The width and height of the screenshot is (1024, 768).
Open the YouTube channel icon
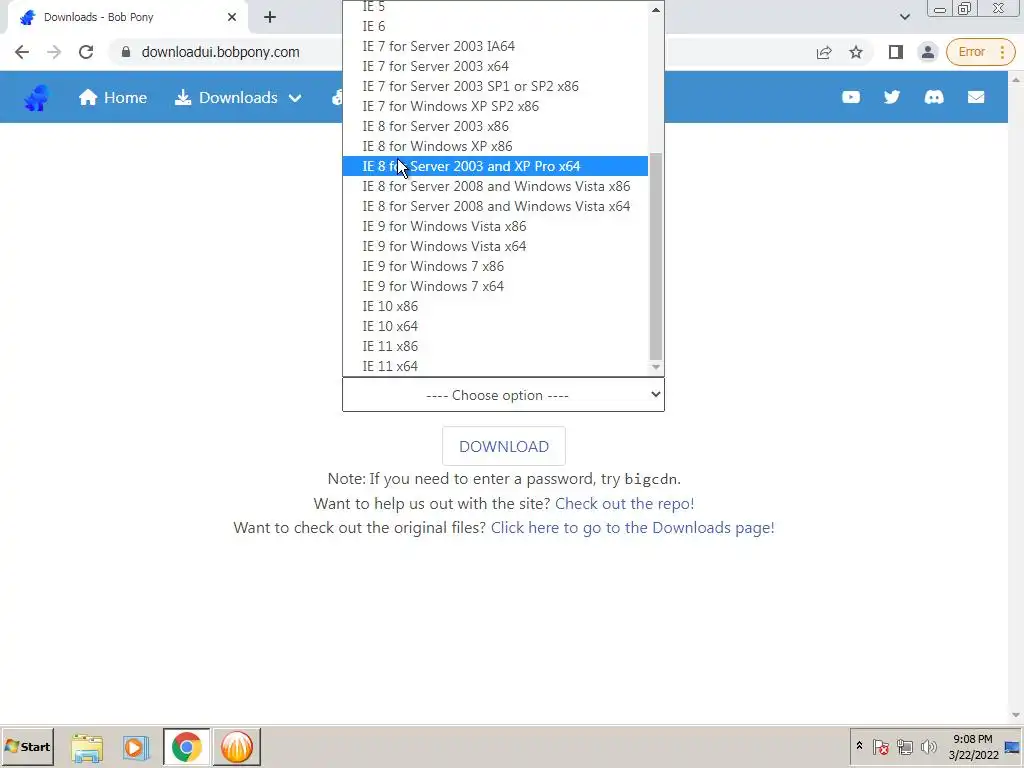click(x=851, y=97)
